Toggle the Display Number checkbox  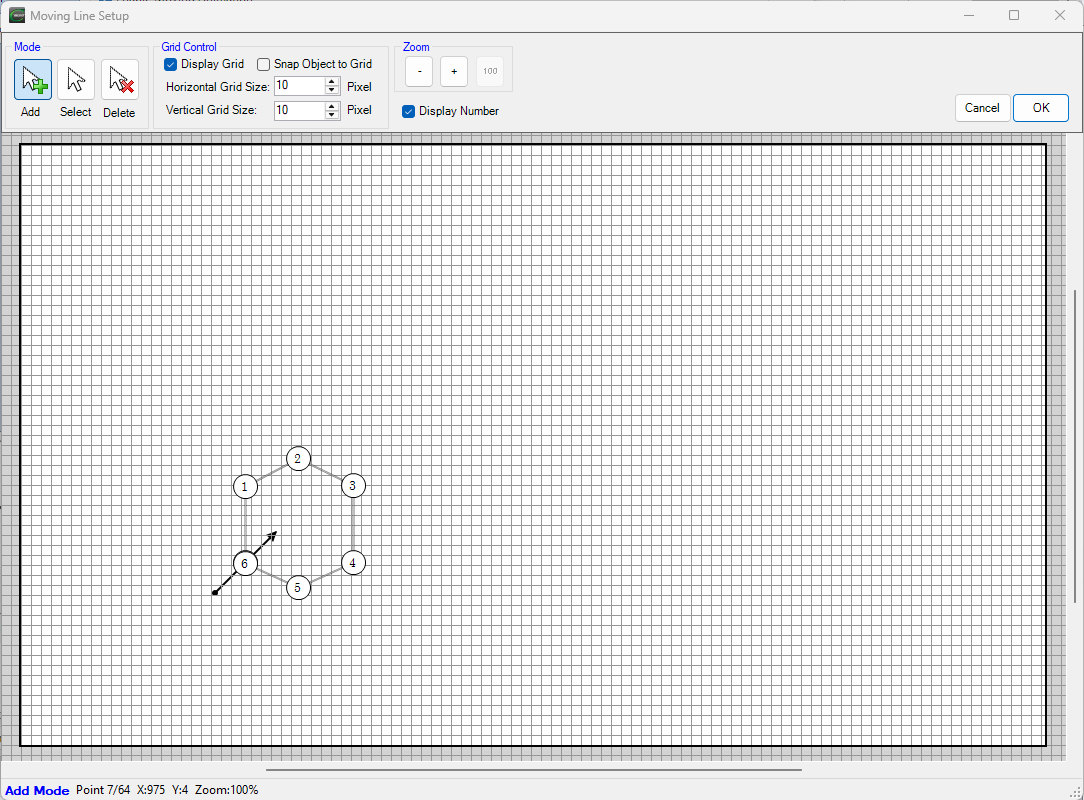pyautogui.click(x=409, y=111)
